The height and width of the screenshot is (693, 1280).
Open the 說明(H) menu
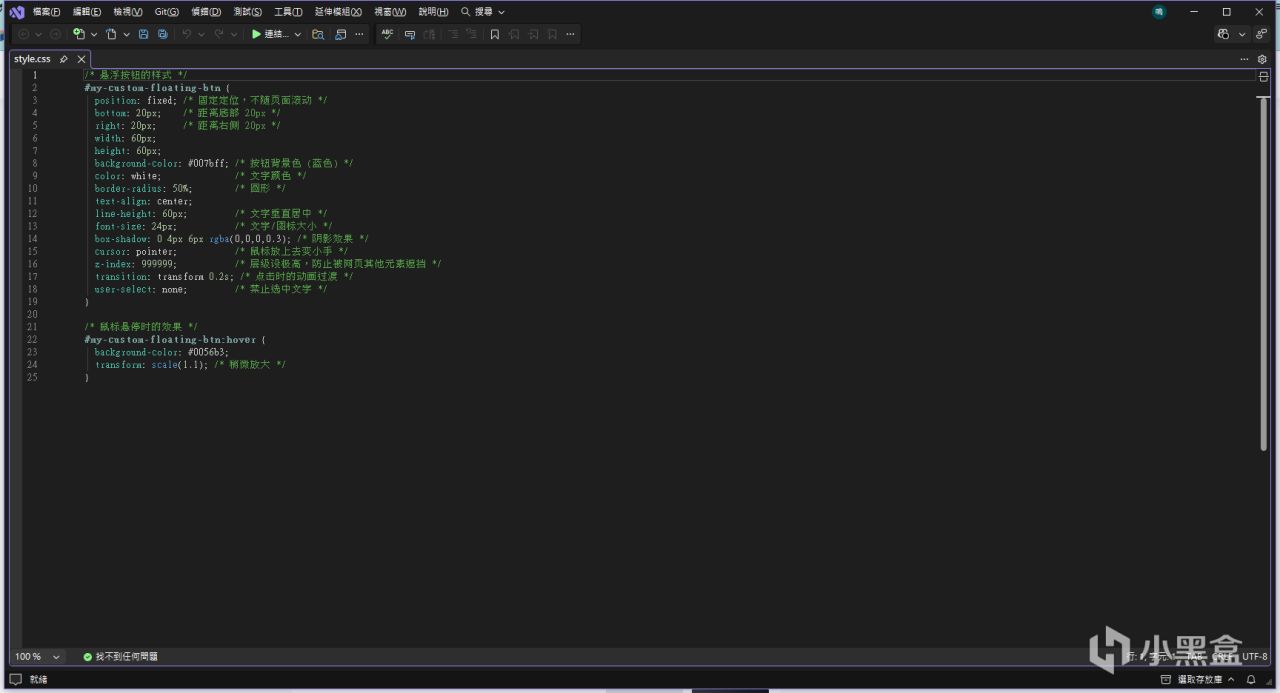[x=433, y=12]
